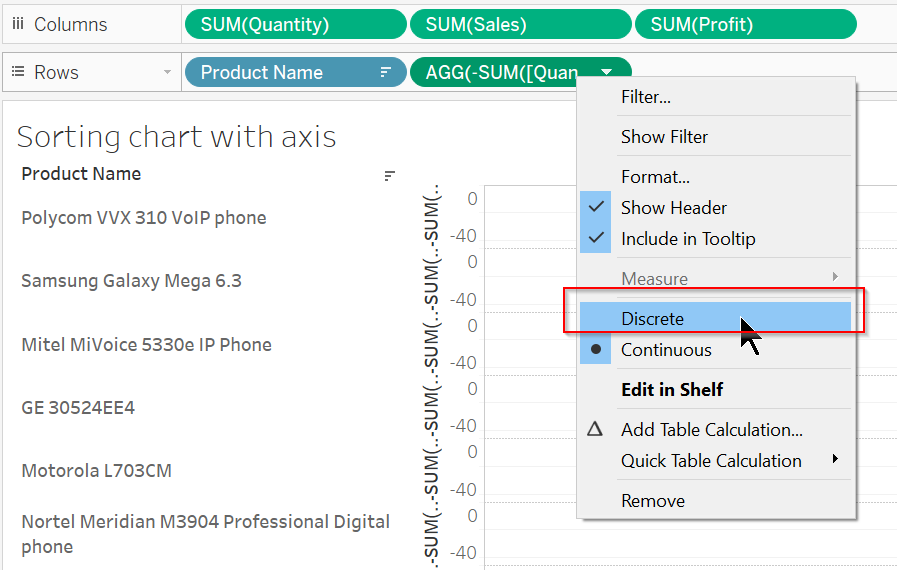The height and width of the screenshot is (570, 897).
Task: Select row Polycom VVX 310 VoIP phone
Action: coord(144,217)
